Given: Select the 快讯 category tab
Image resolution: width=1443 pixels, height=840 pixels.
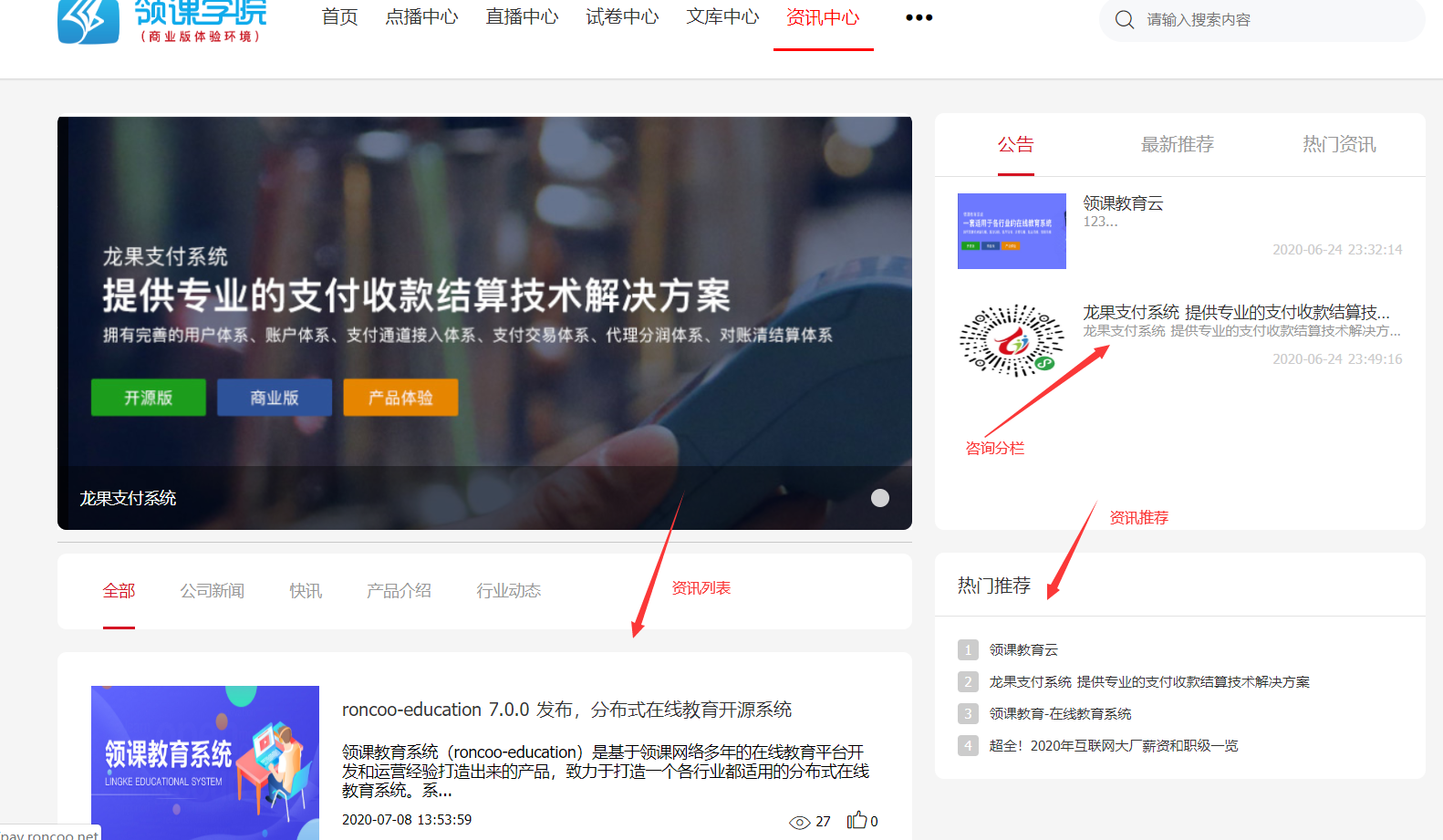Looking at the screenshot, I should point(306,591).
